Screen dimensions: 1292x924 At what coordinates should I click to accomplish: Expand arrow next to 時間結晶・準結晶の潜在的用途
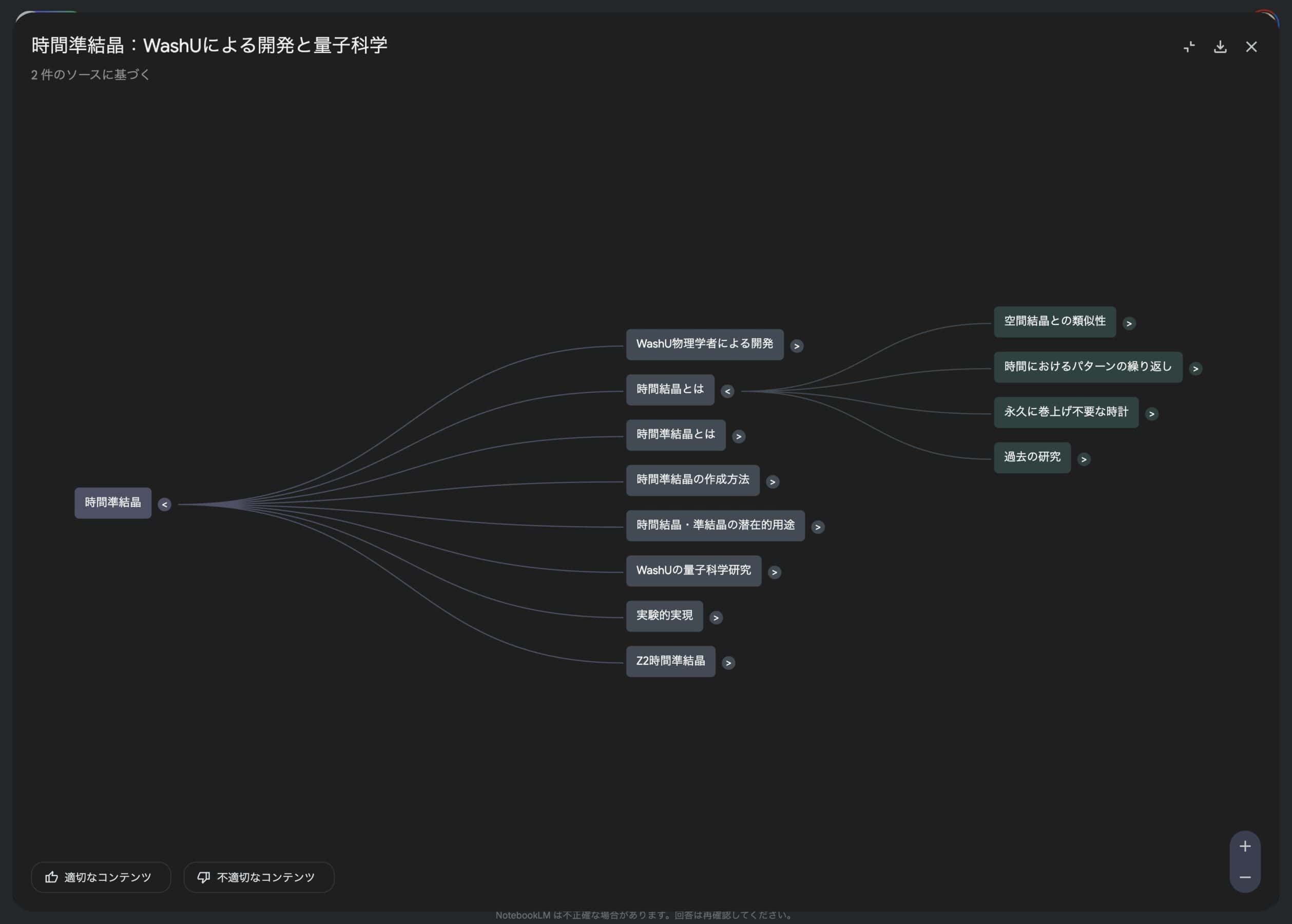pos(818,527)
